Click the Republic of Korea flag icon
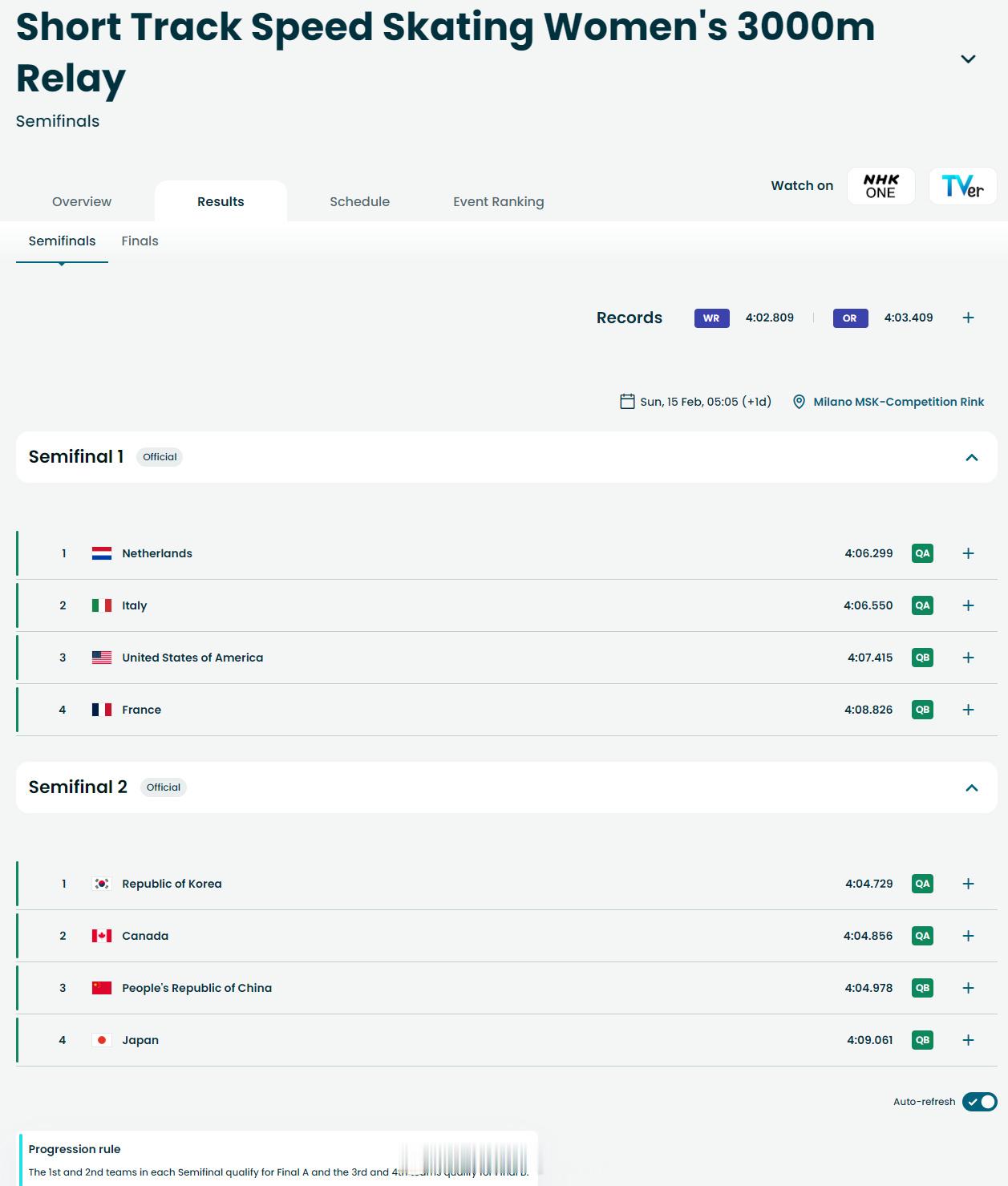This screenshot has width=1008, height=1186. pos(102,884)
